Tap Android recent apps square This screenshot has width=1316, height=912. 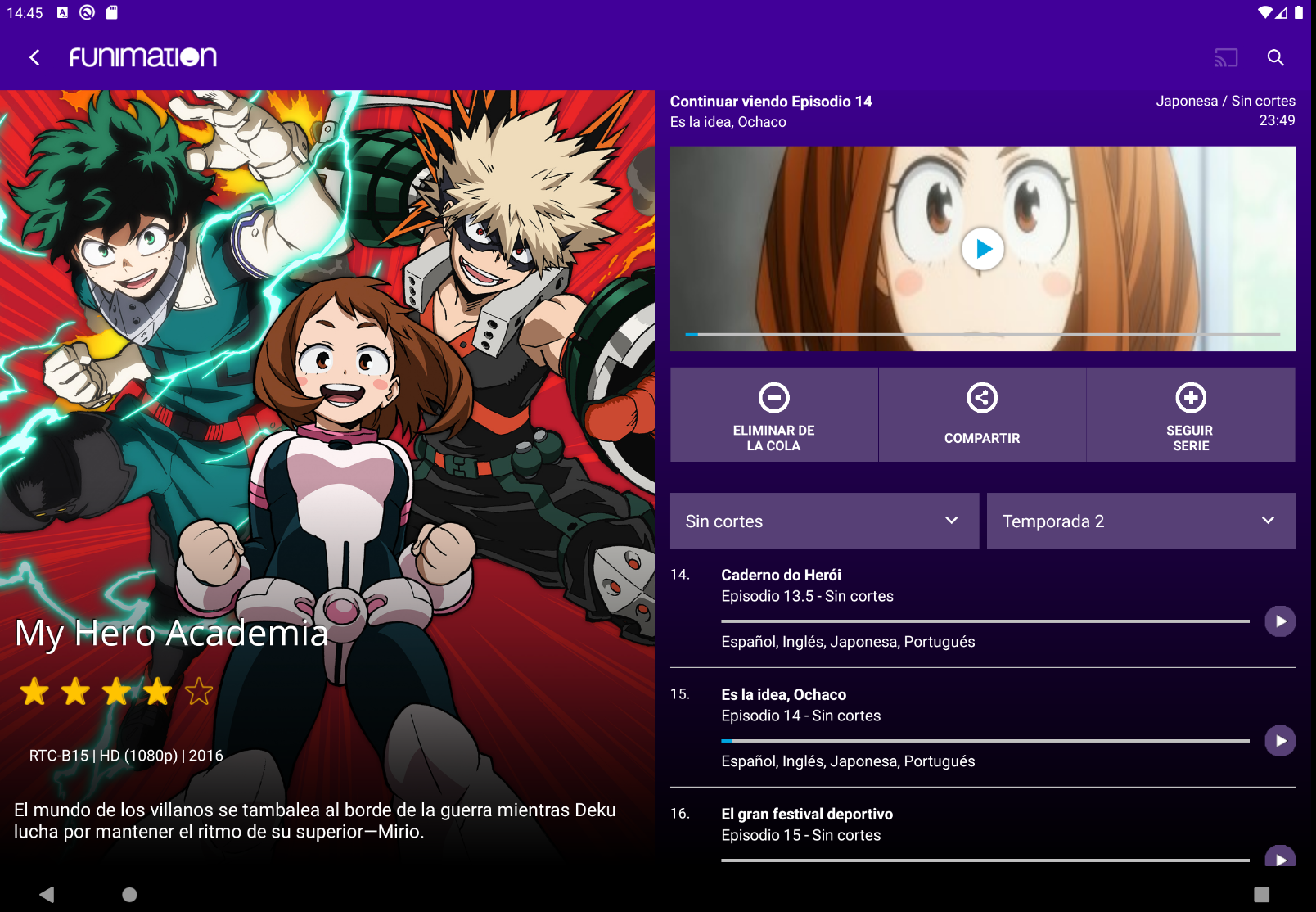[1261, 894]
